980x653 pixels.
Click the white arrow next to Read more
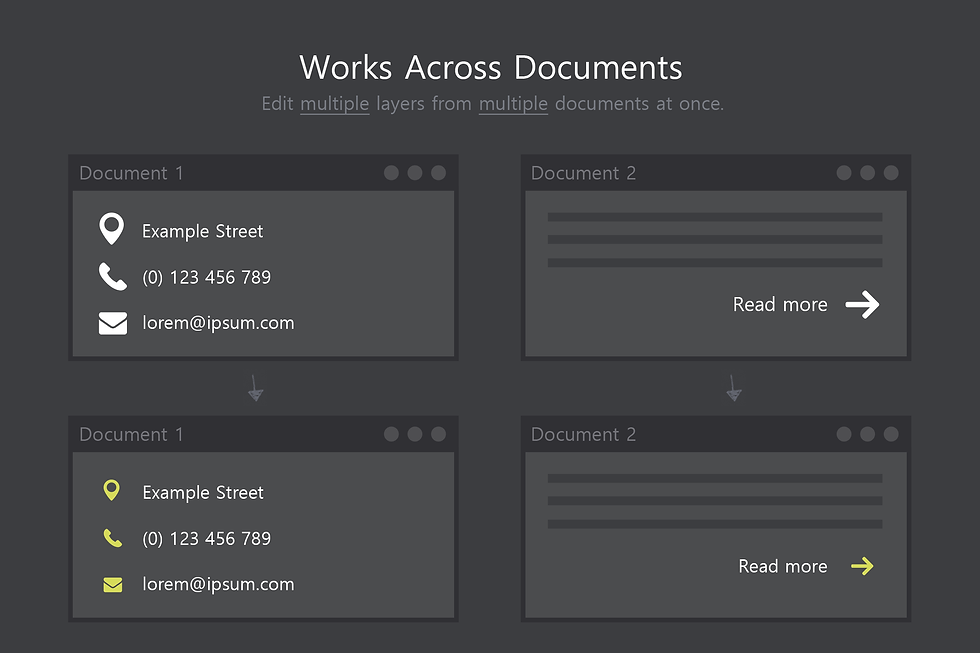pyautogui.click(x=862, y=304)
